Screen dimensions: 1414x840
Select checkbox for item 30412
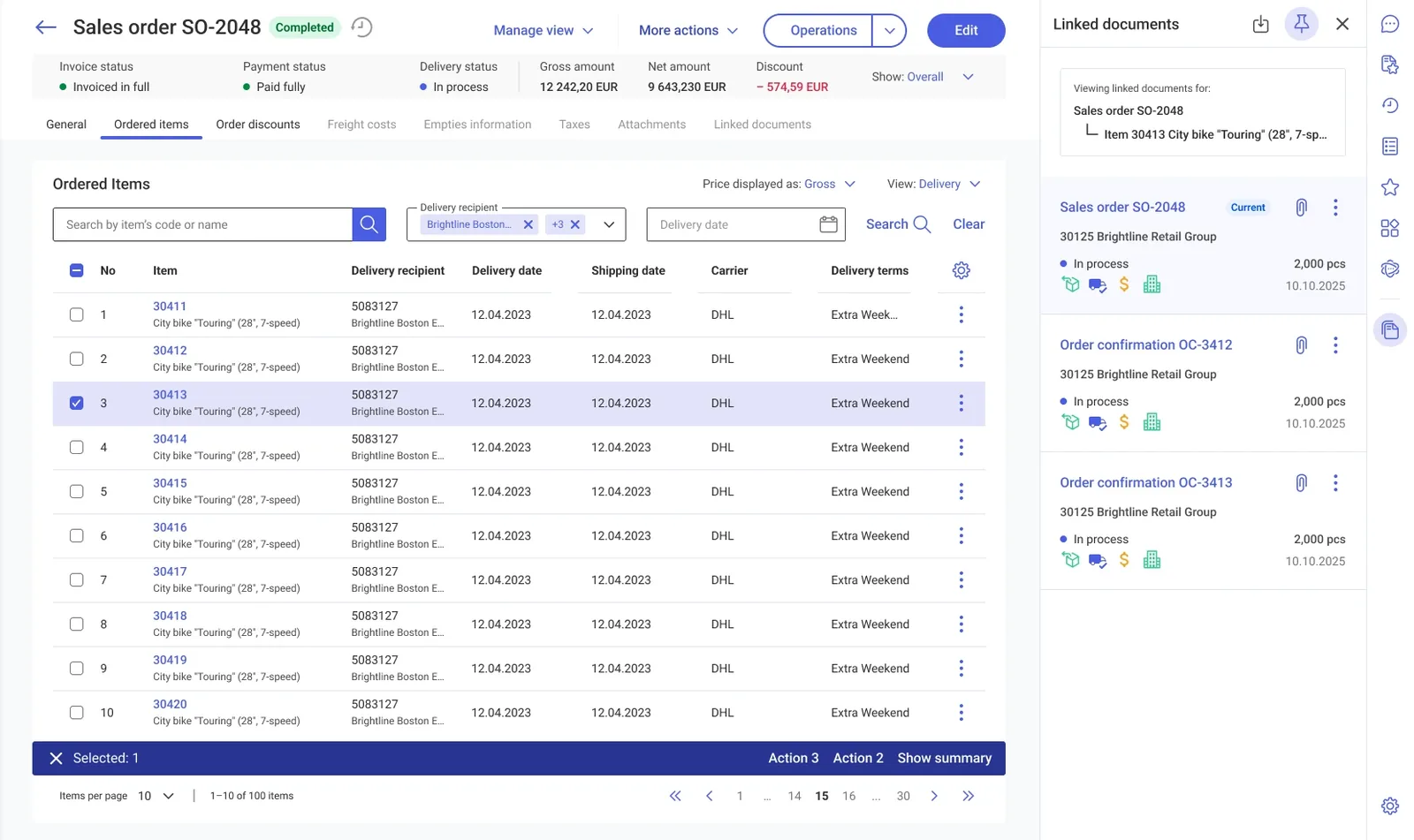coord(77,359)
